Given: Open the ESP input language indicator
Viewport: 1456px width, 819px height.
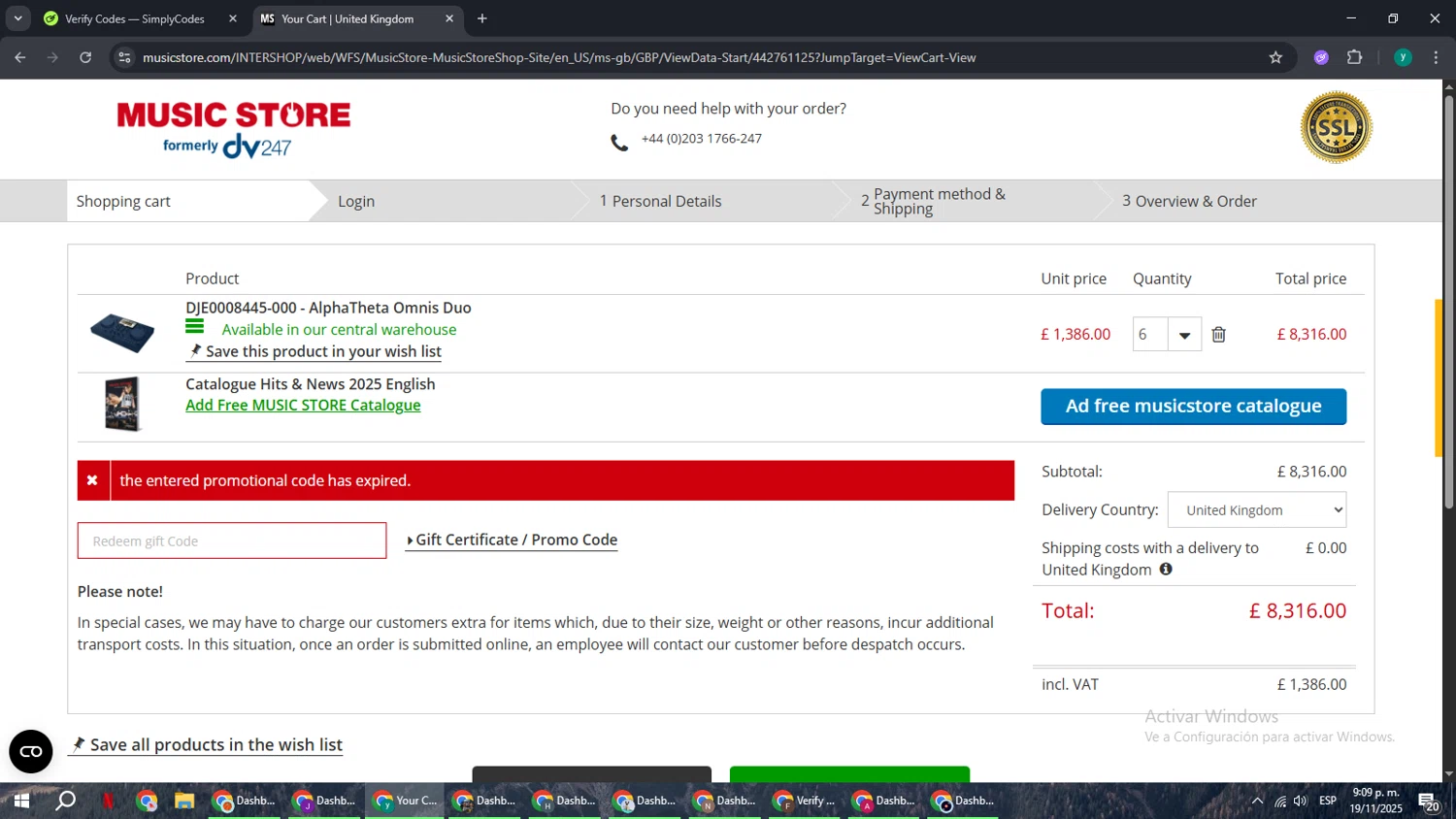Looking at the screenshot, I should (x=1328, y=801).
